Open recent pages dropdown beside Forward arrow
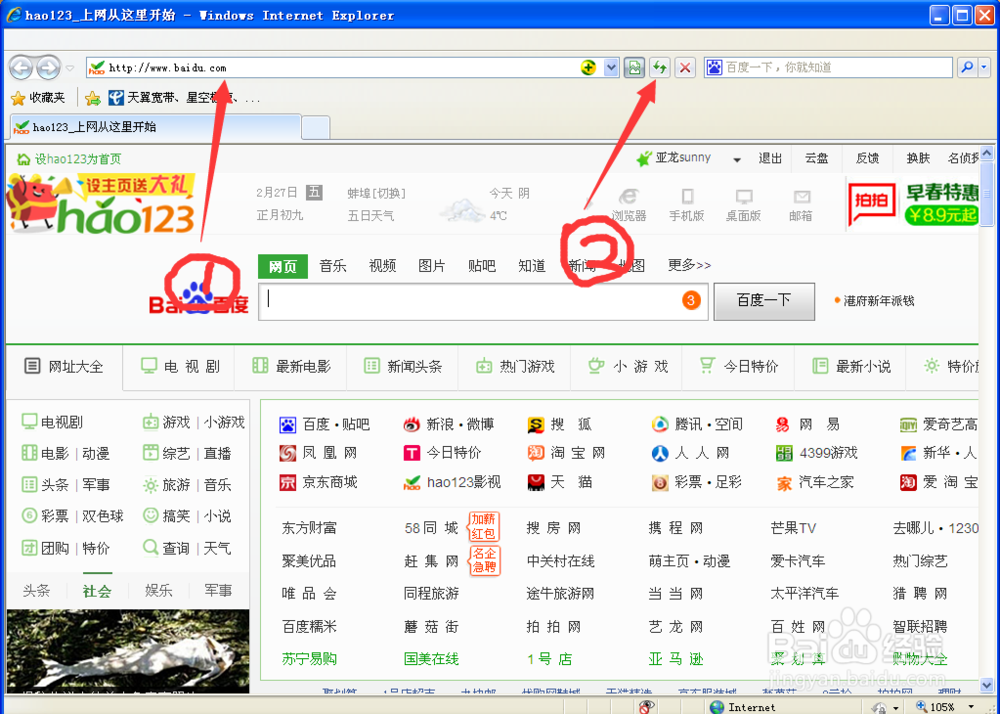The image size is (1000, 714). [70, 68]
